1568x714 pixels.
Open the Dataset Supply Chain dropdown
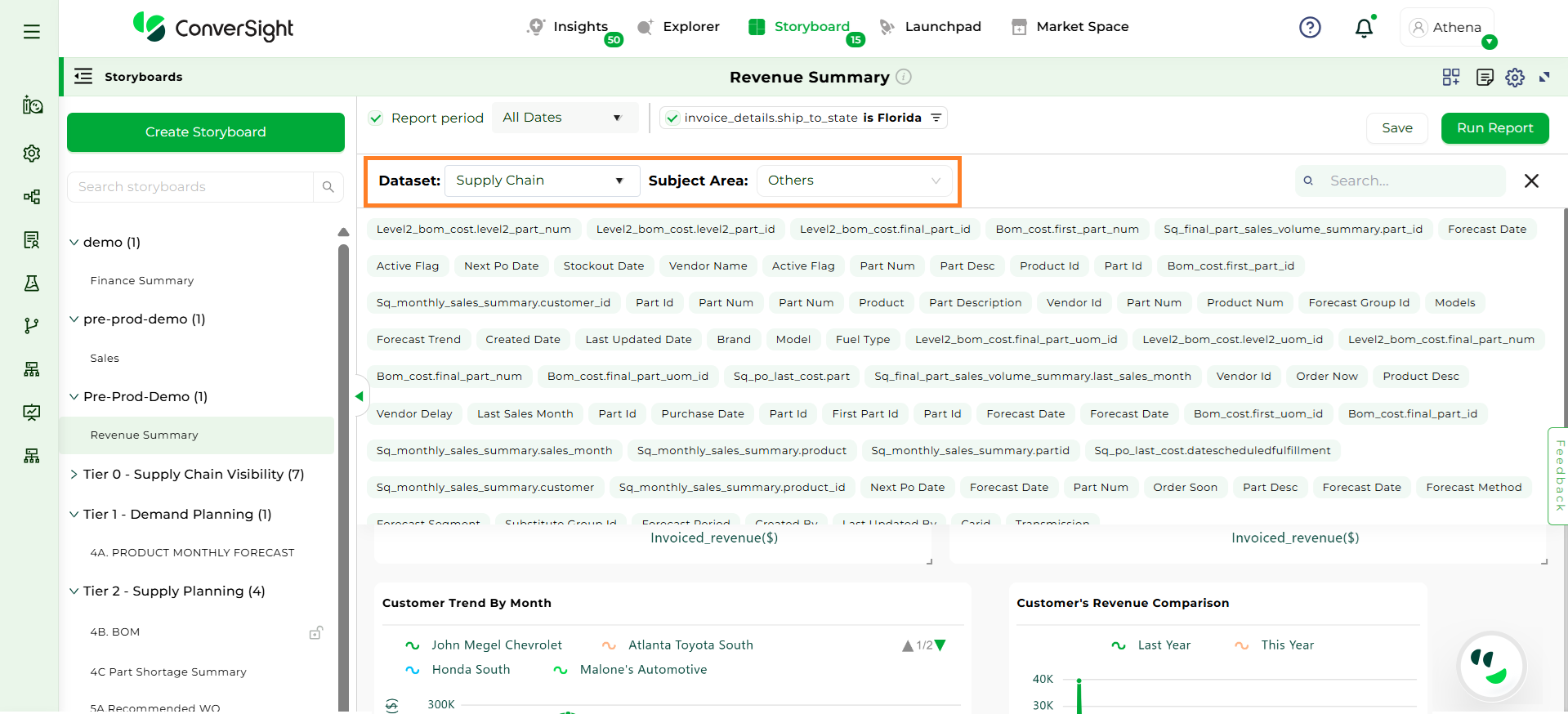(541, 181)
